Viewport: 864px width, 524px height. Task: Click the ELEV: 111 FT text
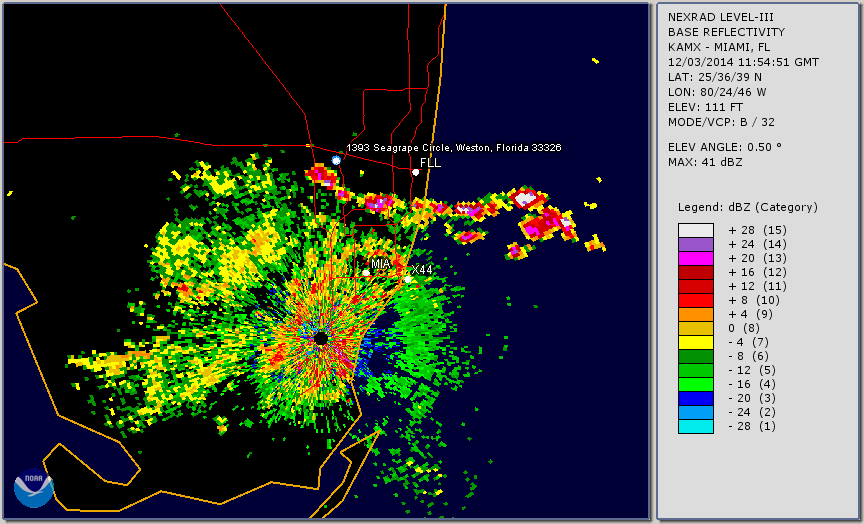pos(705,107)
